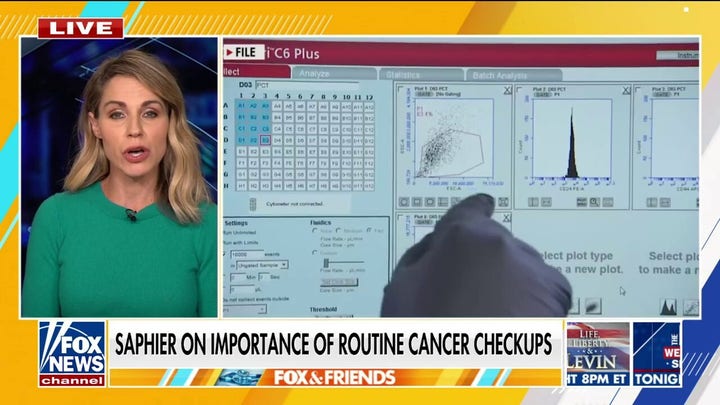Select well H1 in the plate grid
Viewport: 720px width, 405px height.
242,186
